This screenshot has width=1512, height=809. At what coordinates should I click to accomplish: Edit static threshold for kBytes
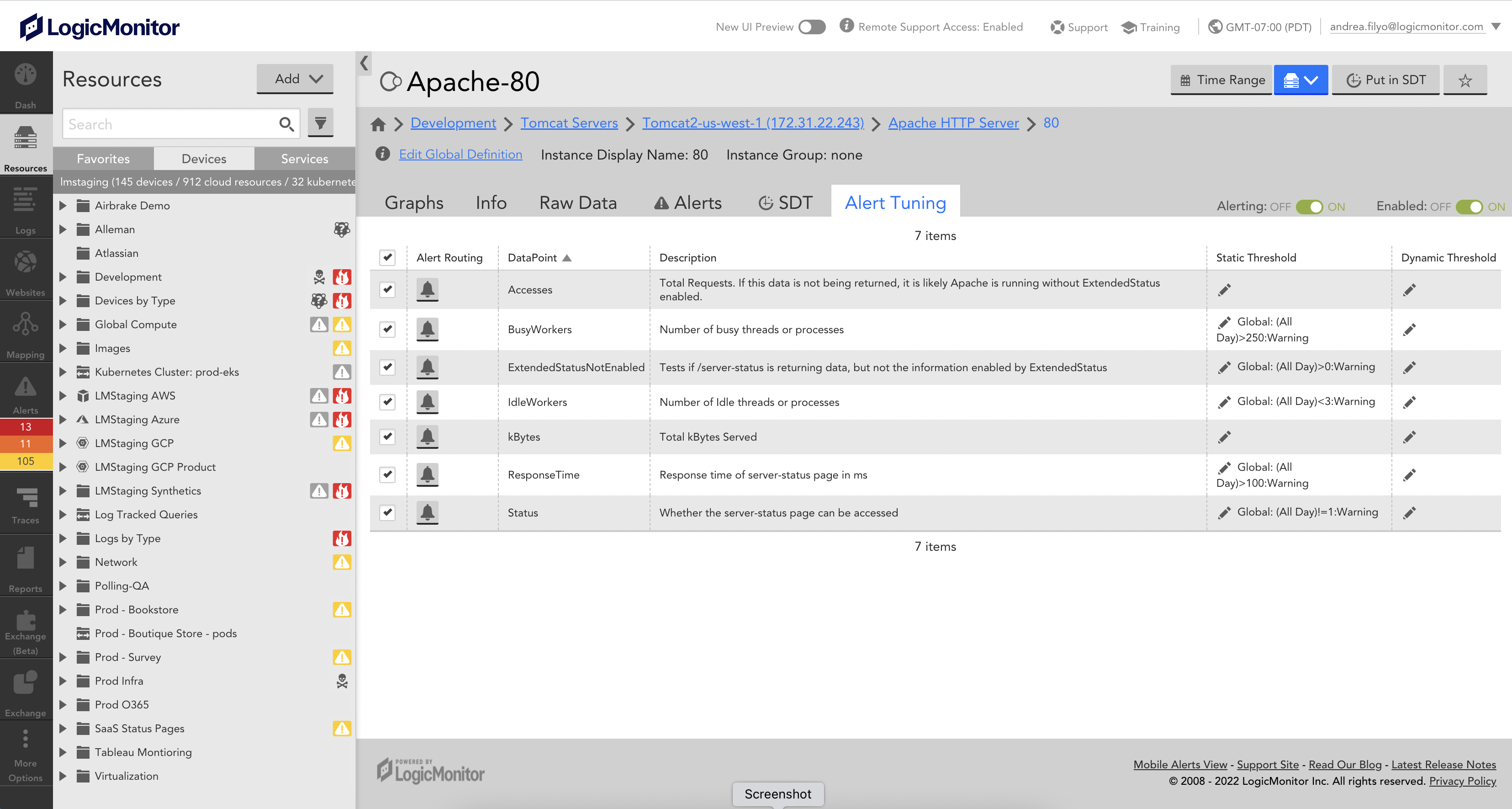[1224, 437]
